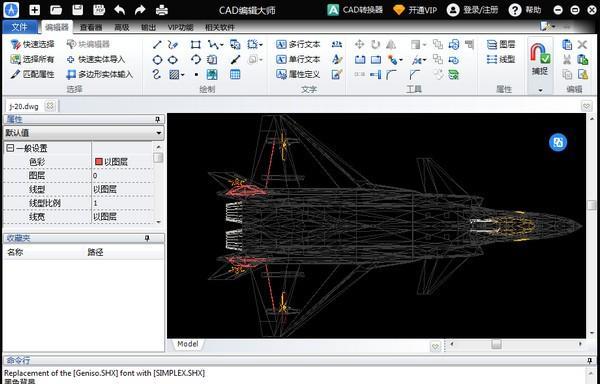Select the Point drawing tool
The width and height of the screenshot is (600, 384).
coord(196,75)
